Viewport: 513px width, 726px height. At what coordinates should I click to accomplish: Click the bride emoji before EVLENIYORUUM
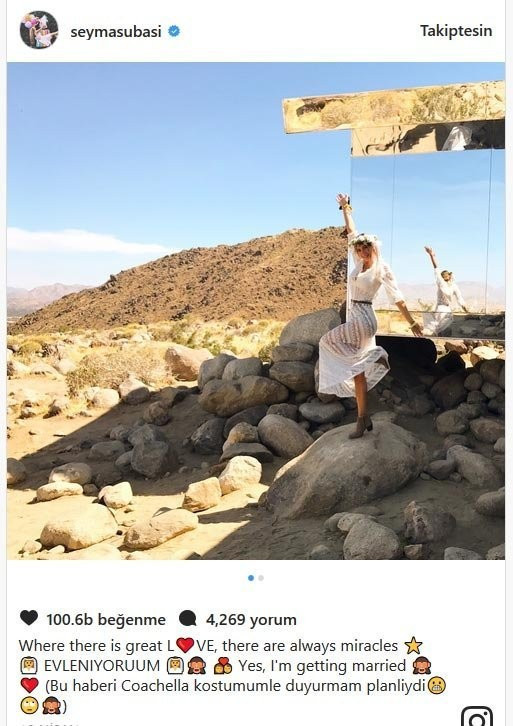pos(29,666)
